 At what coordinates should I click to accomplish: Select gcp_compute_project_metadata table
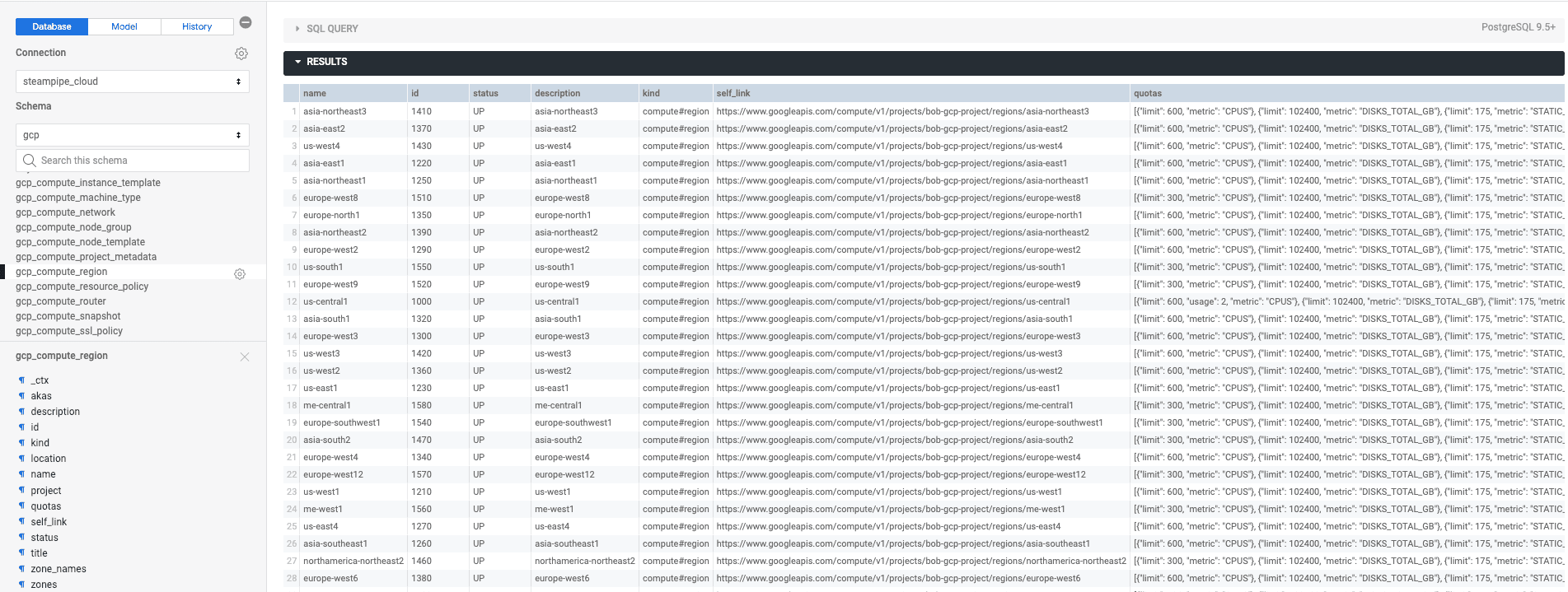click(86, 257)
